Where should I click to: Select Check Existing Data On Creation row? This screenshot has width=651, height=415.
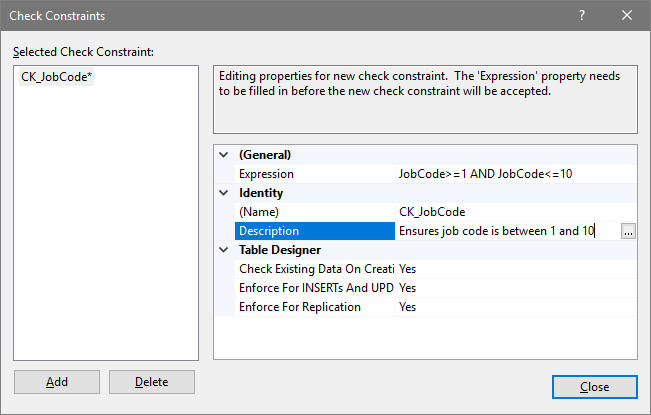[436, 269]
